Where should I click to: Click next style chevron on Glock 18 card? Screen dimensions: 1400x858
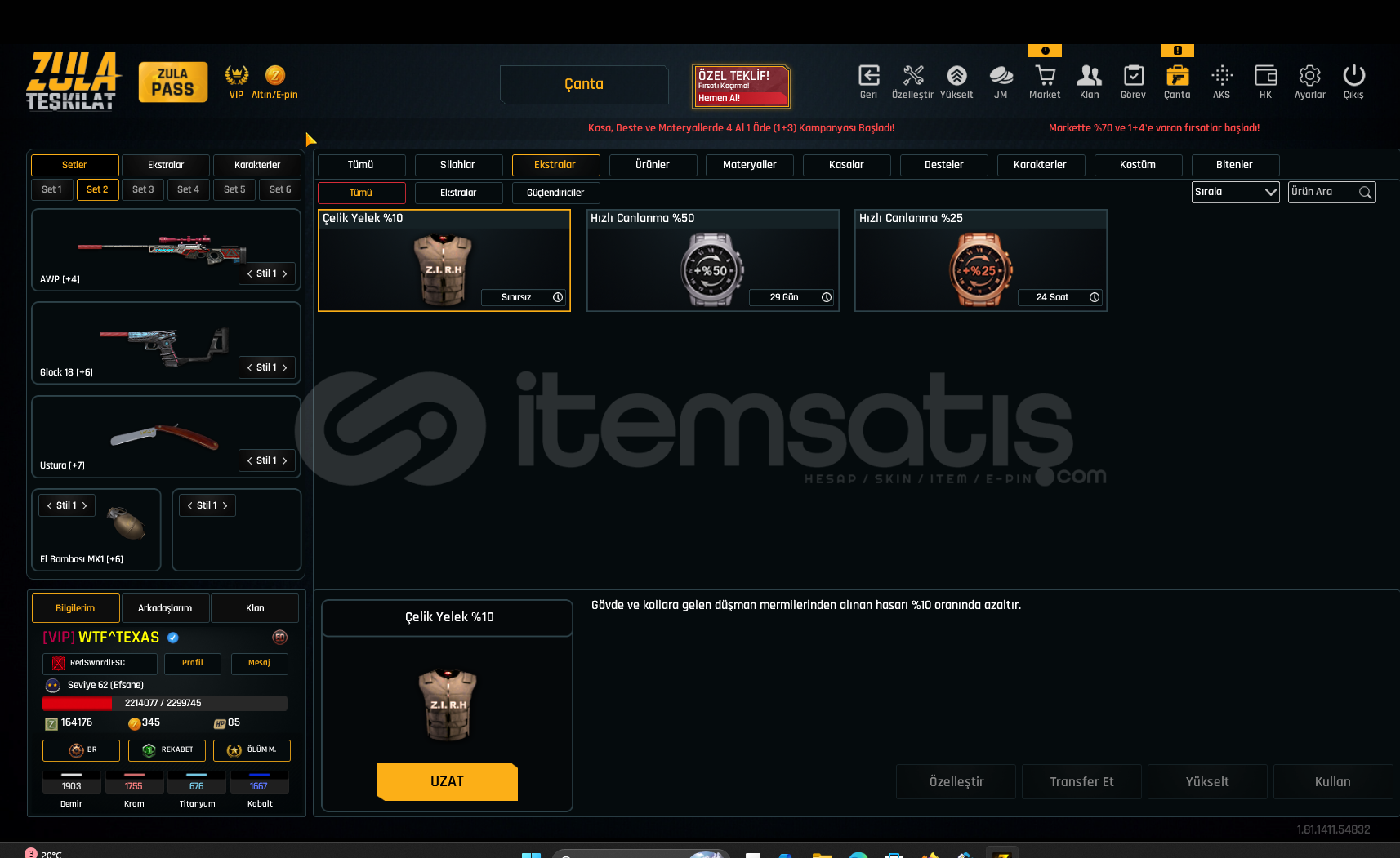[284, 367]
